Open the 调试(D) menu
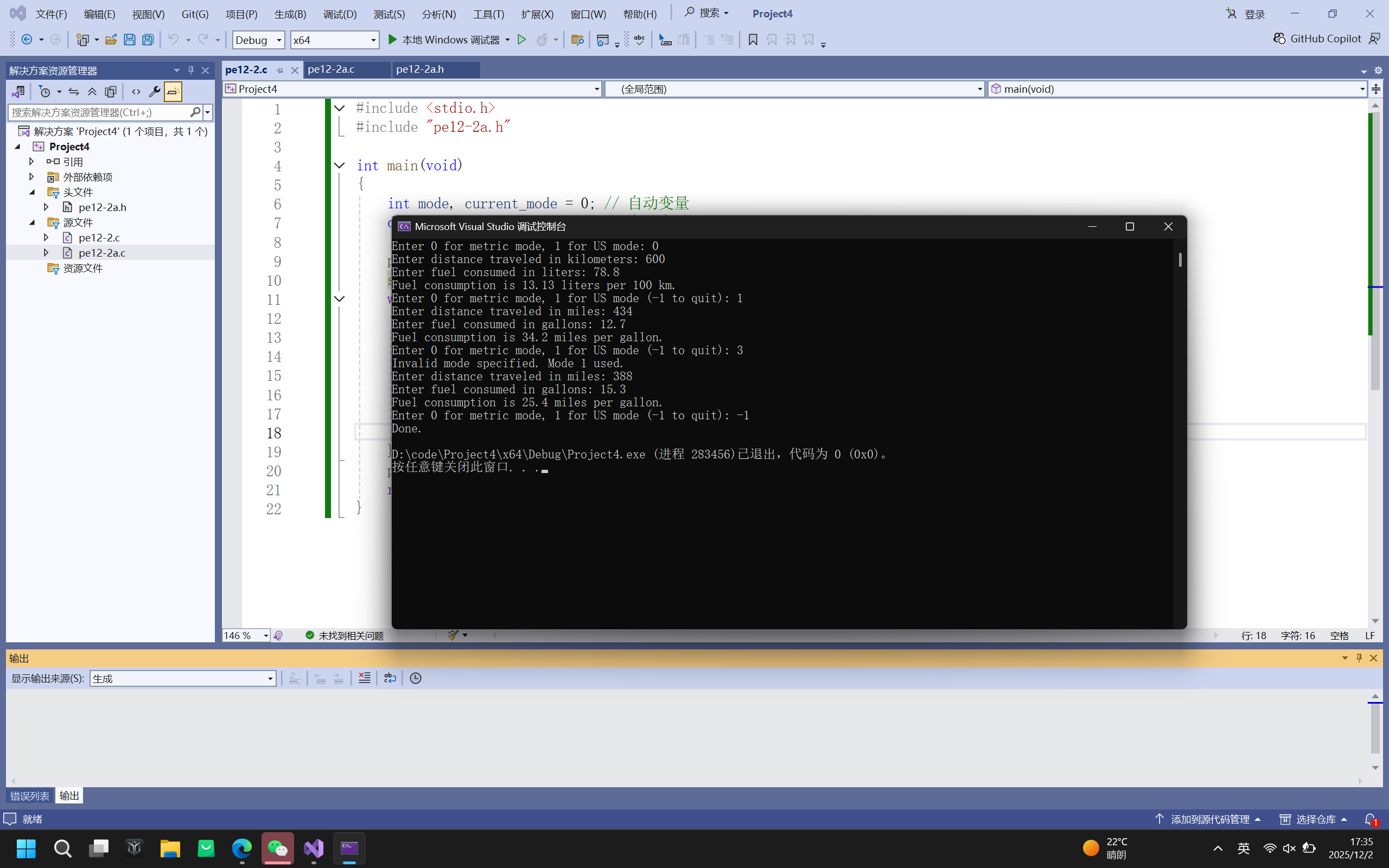Viewport: 1389px width, 868px height. [x=339, y=14]
